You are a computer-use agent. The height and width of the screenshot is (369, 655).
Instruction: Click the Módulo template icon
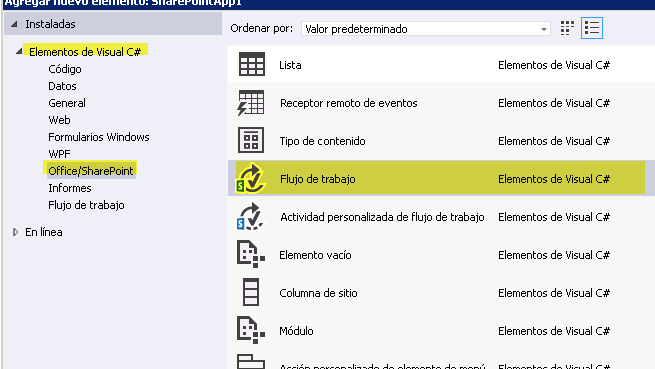pyautogui.click(x=251, y=330)
